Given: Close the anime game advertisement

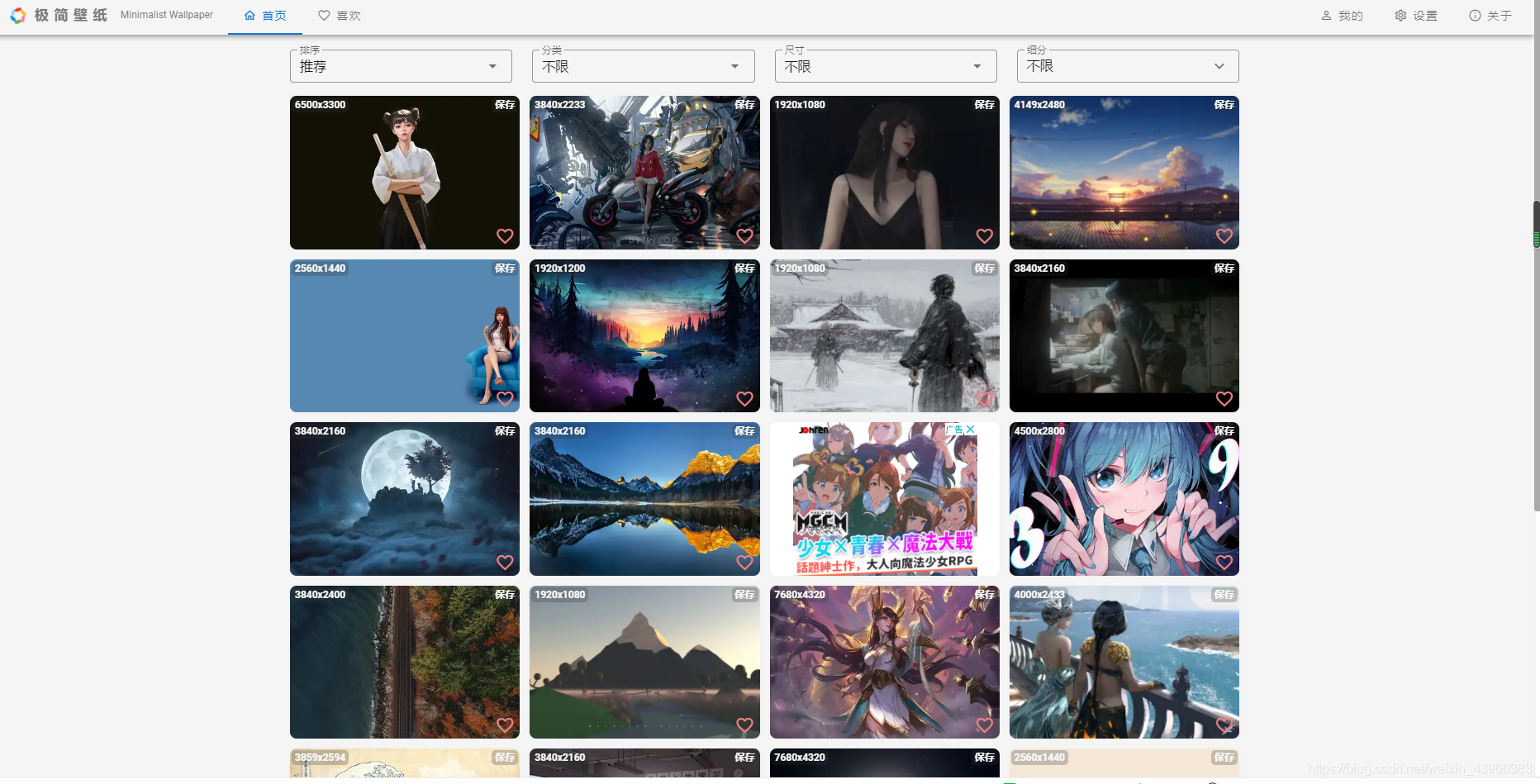Looking at the screenshot, I should click(971, 430).
